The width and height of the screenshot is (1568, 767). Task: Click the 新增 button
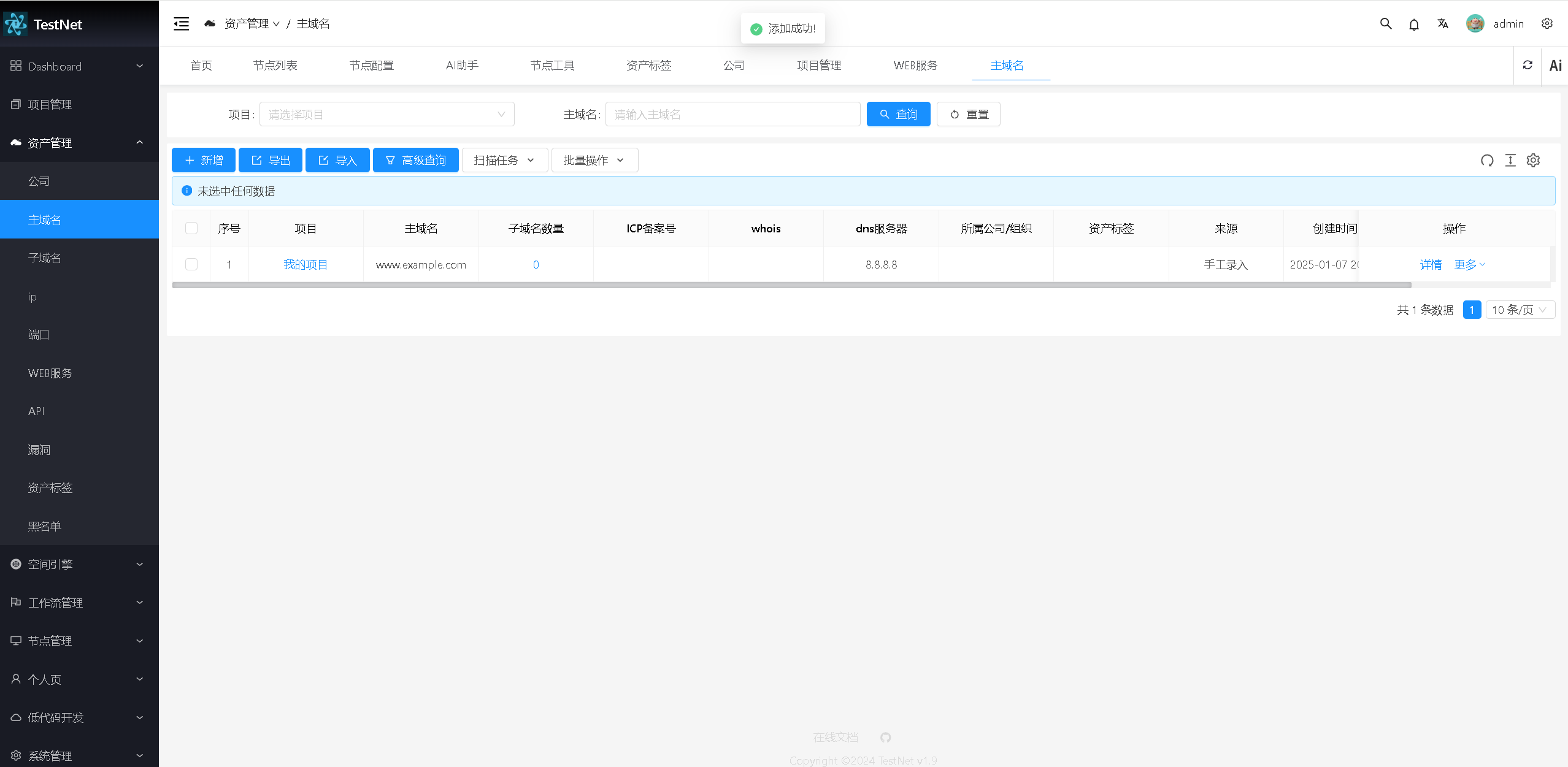pos(204,161)
